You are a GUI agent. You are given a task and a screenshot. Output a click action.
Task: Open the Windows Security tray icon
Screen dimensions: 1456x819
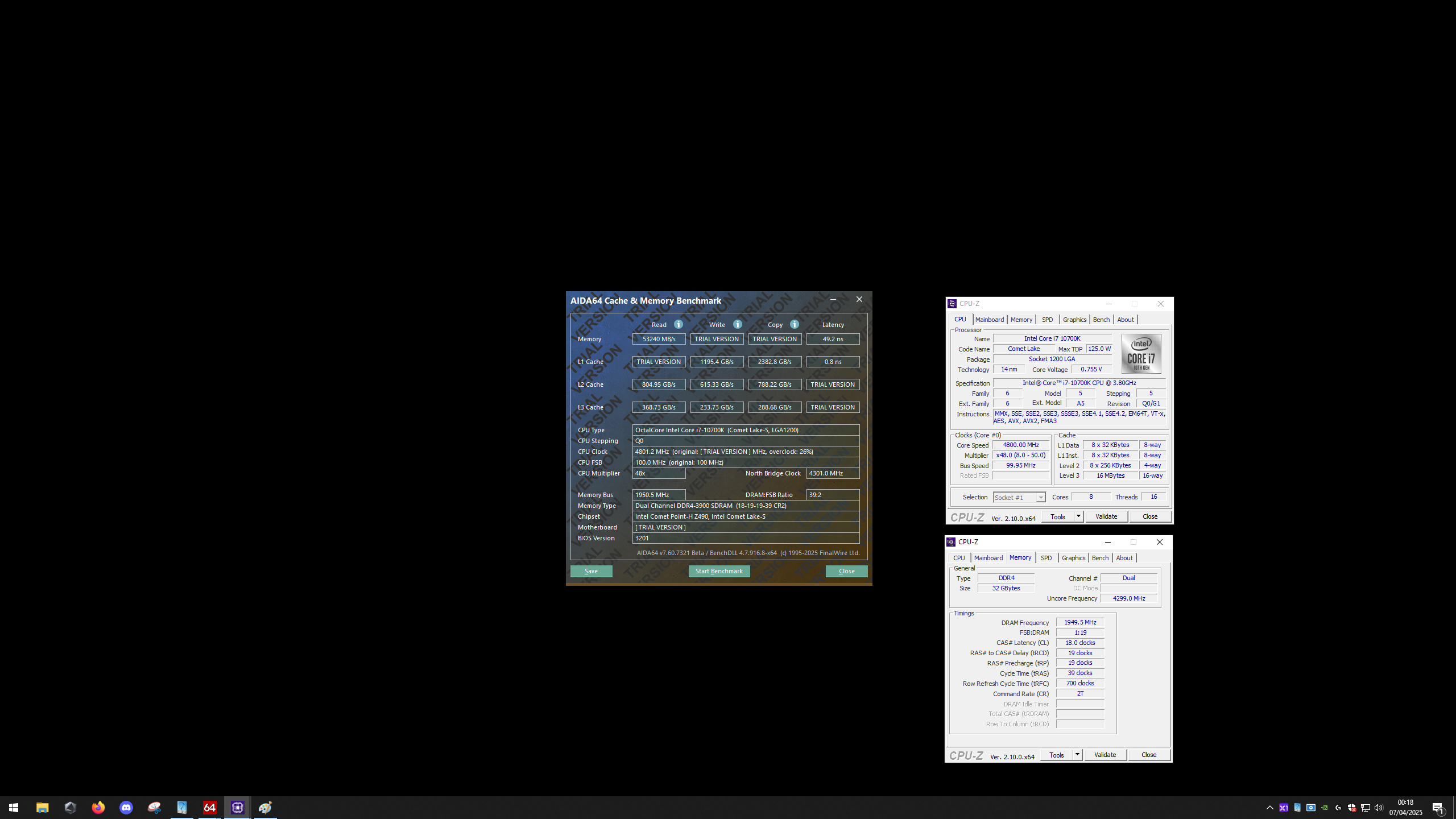1352,808
